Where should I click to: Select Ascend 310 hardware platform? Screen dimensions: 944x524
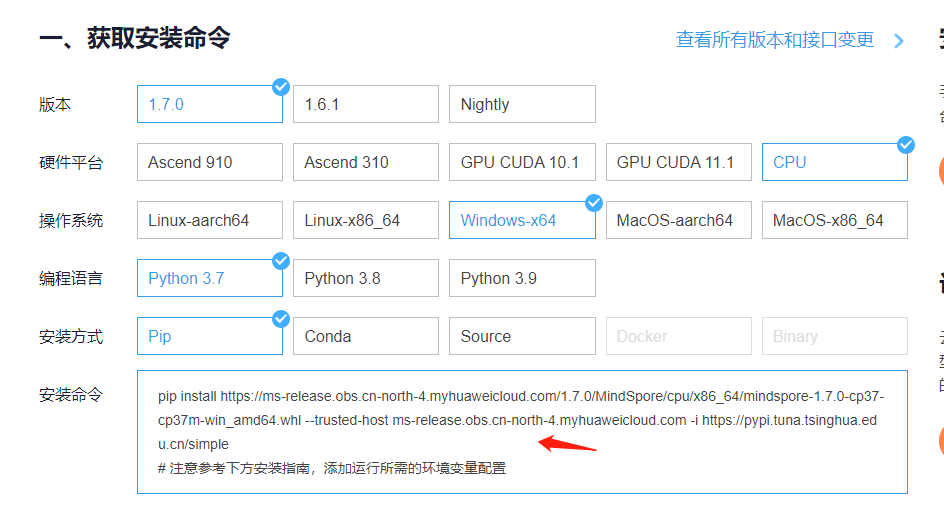tap(366, 162)
